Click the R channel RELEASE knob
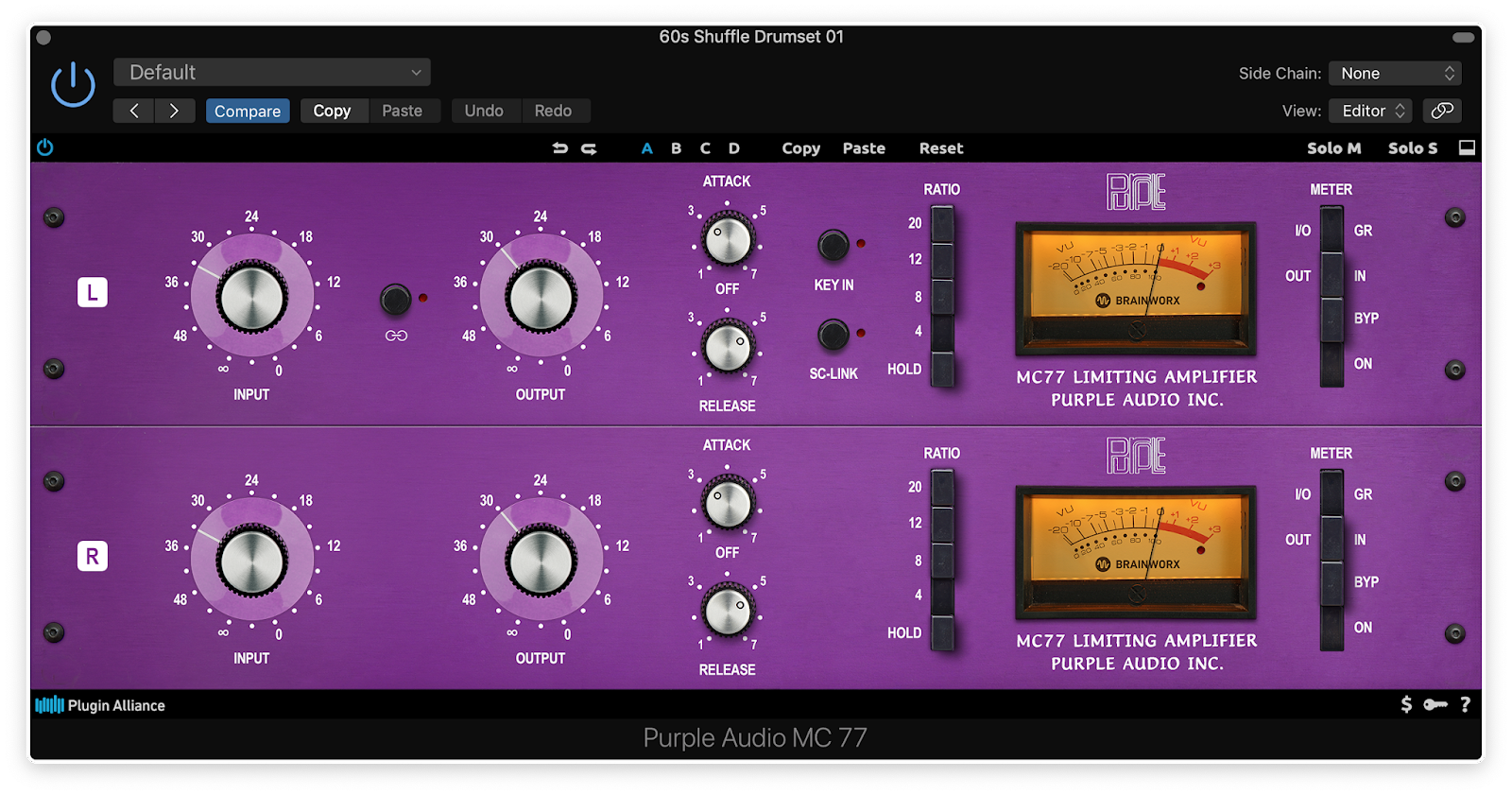1512x795 pixels. click(728, 611)
